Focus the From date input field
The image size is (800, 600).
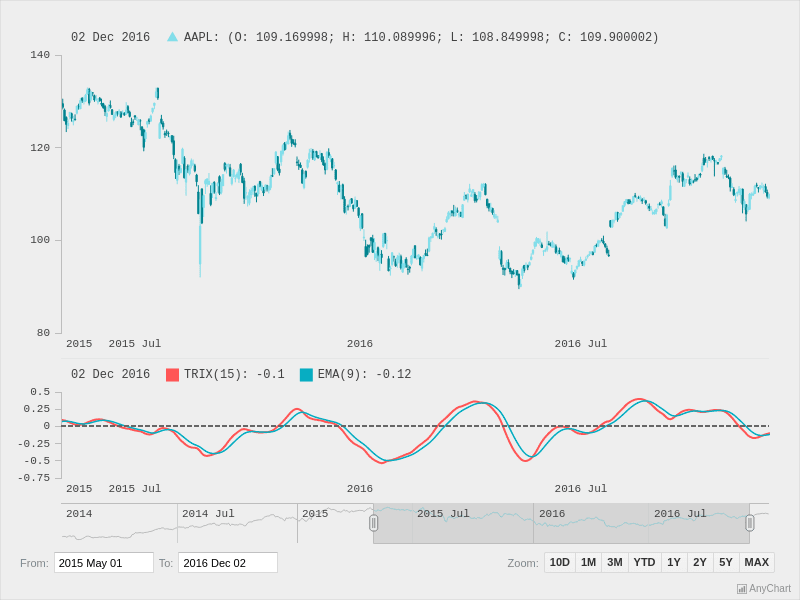coord(104,563)
